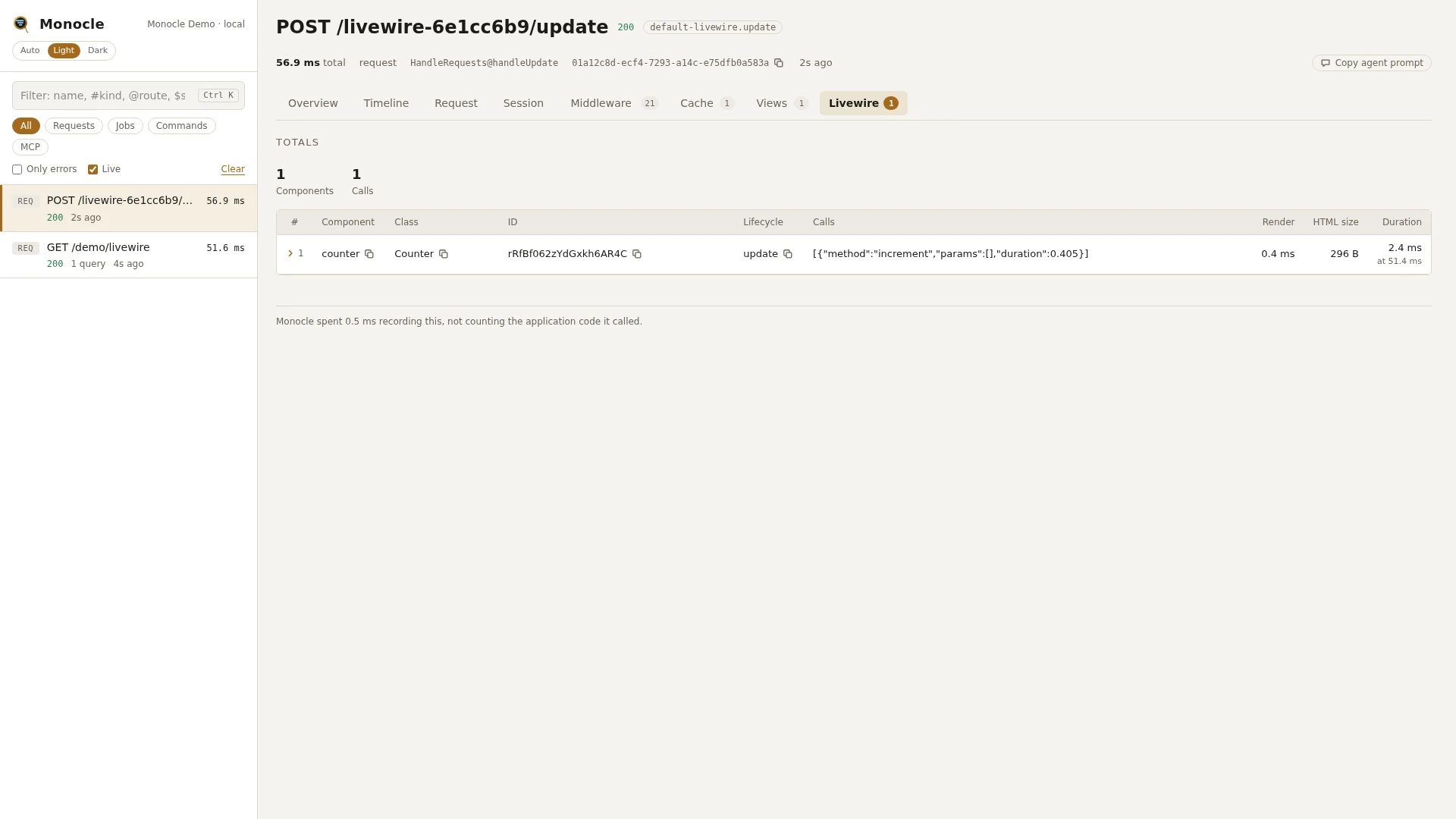The width and height of the screenshot is (1456, 819).
Task: Click the HTML size column header
Action: 1335,222
